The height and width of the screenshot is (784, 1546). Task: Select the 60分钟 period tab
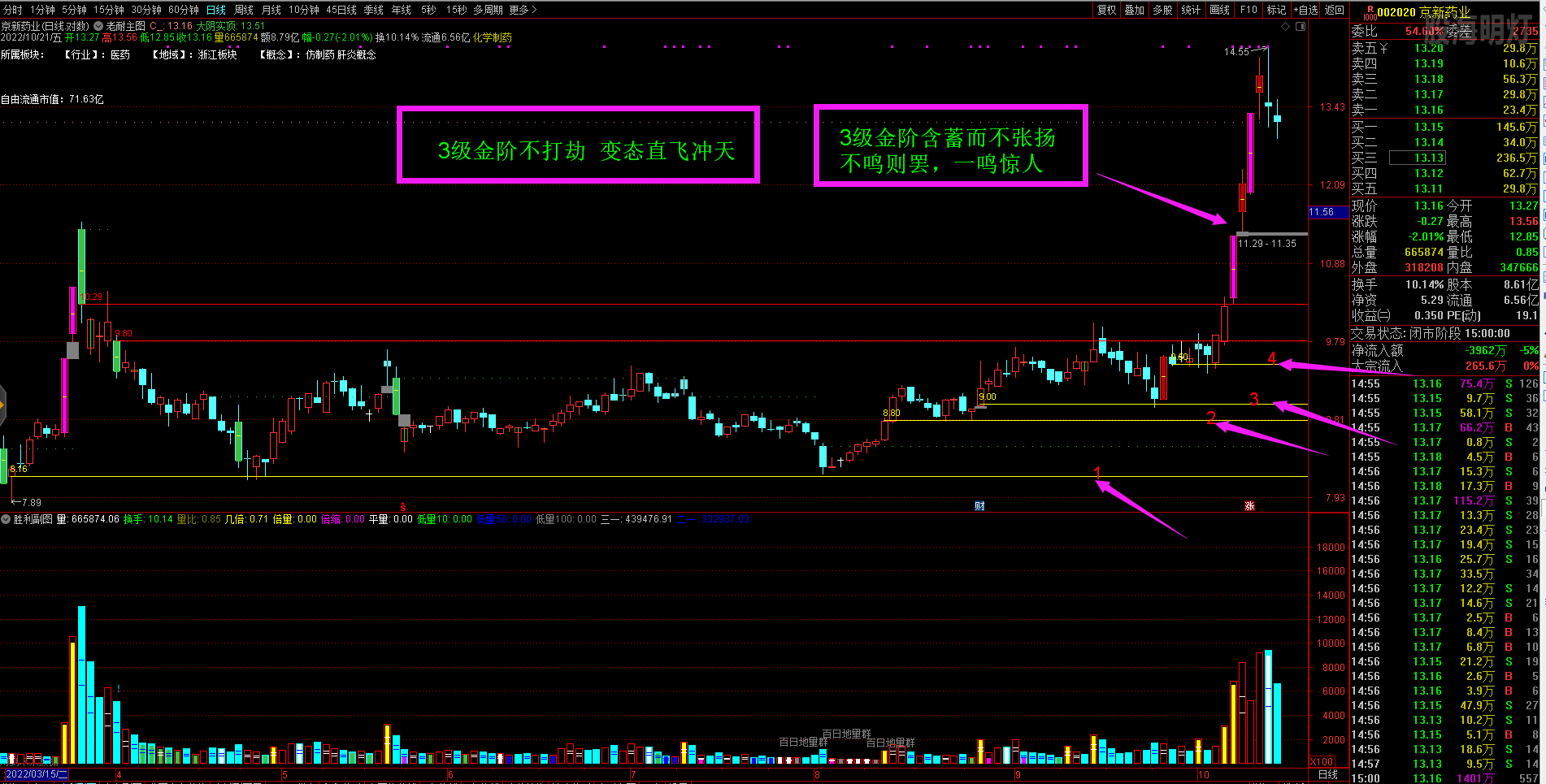pyautogui.click(x=184, y=10)
